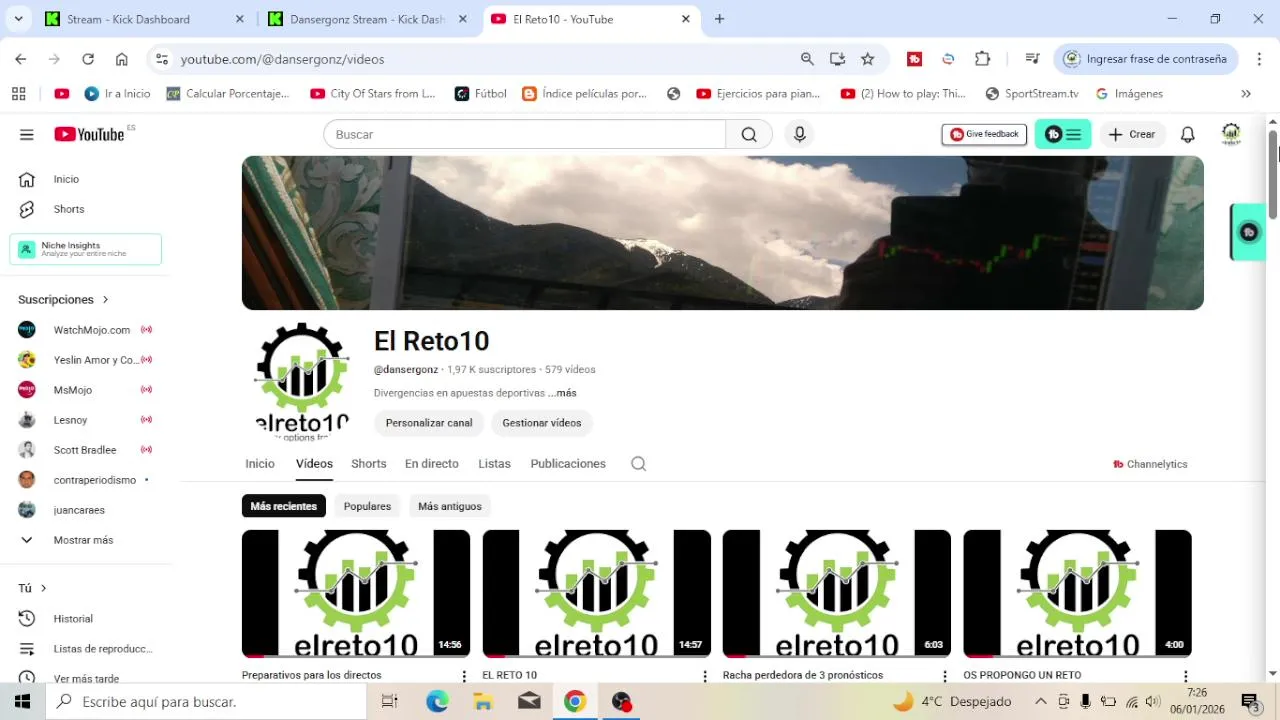Open Niche Insights panel in sidebar
Viewport: 1280px width, 720px height.
point(86,249)
